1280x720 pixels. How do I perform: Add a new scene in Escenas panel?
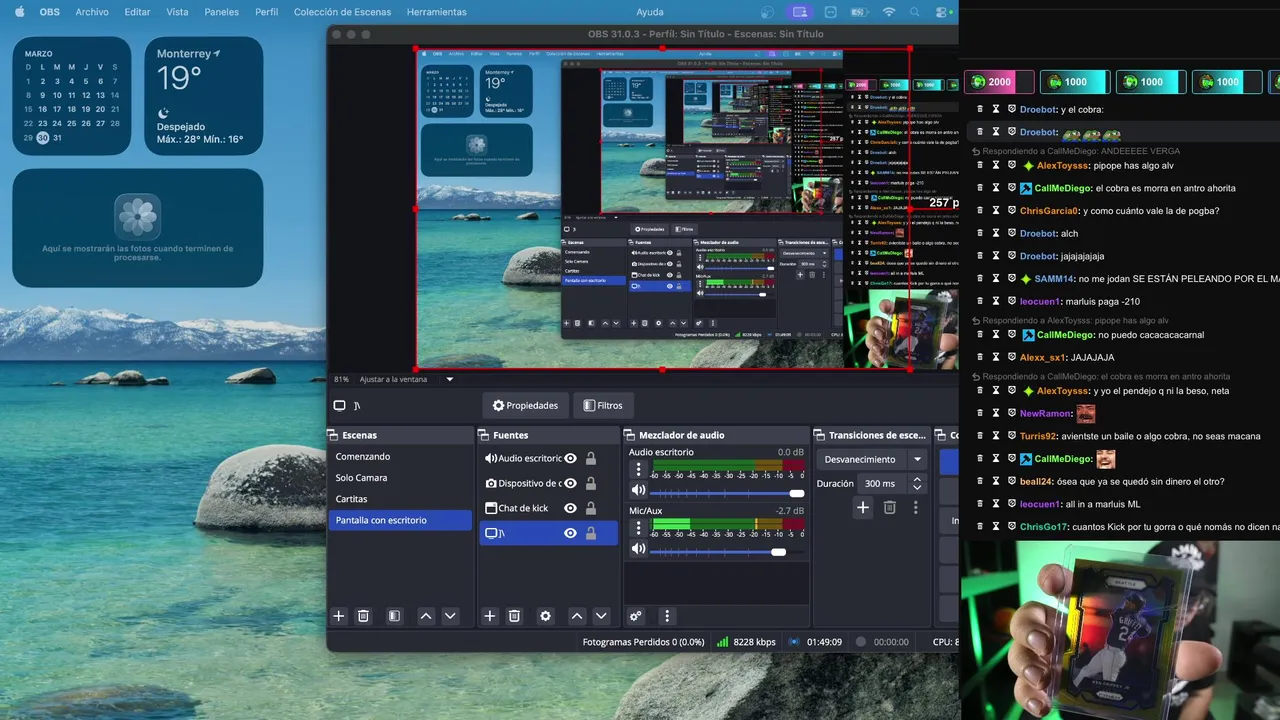[339, 616]
